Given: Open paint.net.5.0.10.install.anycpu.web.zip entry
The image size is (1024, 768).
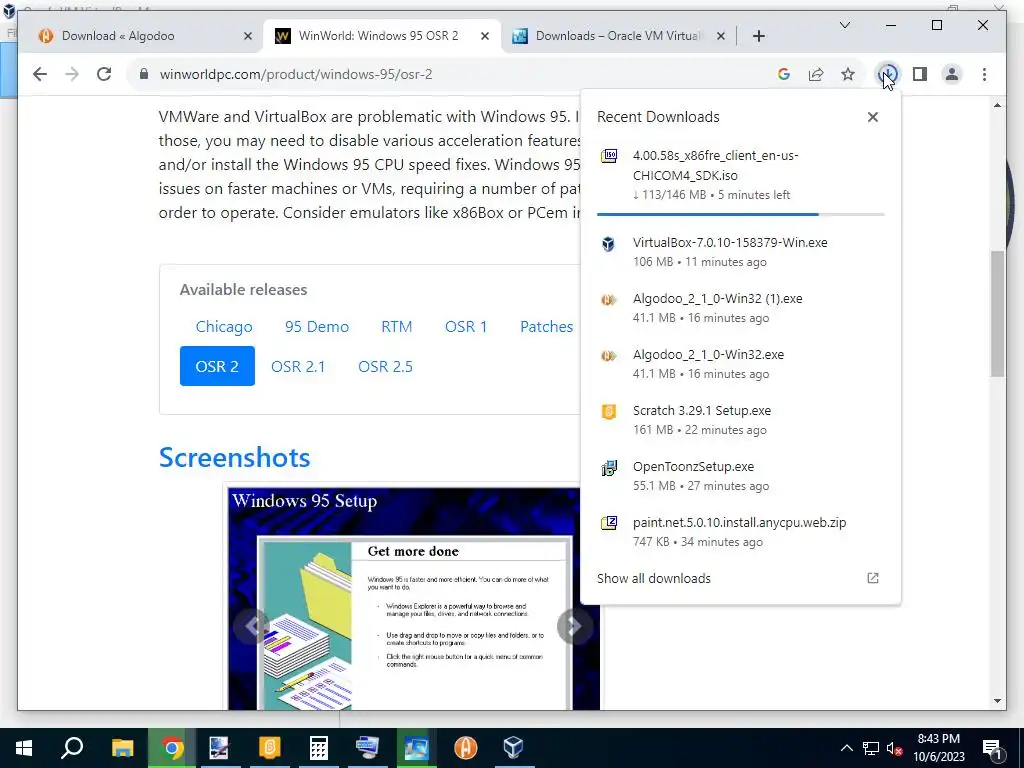Looking at the screenshot, I should click(741, 532).
